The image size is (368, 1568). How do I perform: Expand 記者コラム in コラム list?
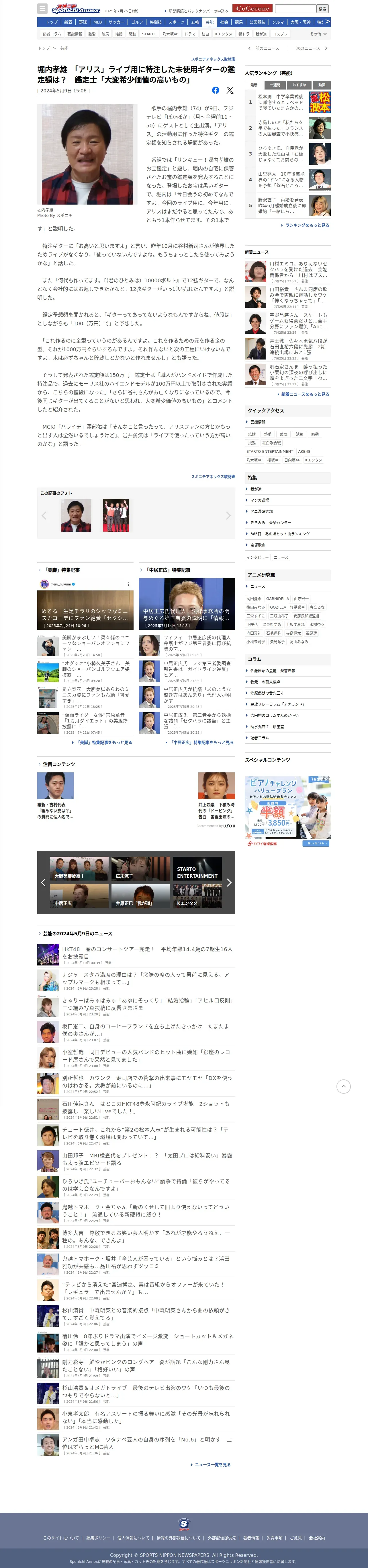(288, 738)
